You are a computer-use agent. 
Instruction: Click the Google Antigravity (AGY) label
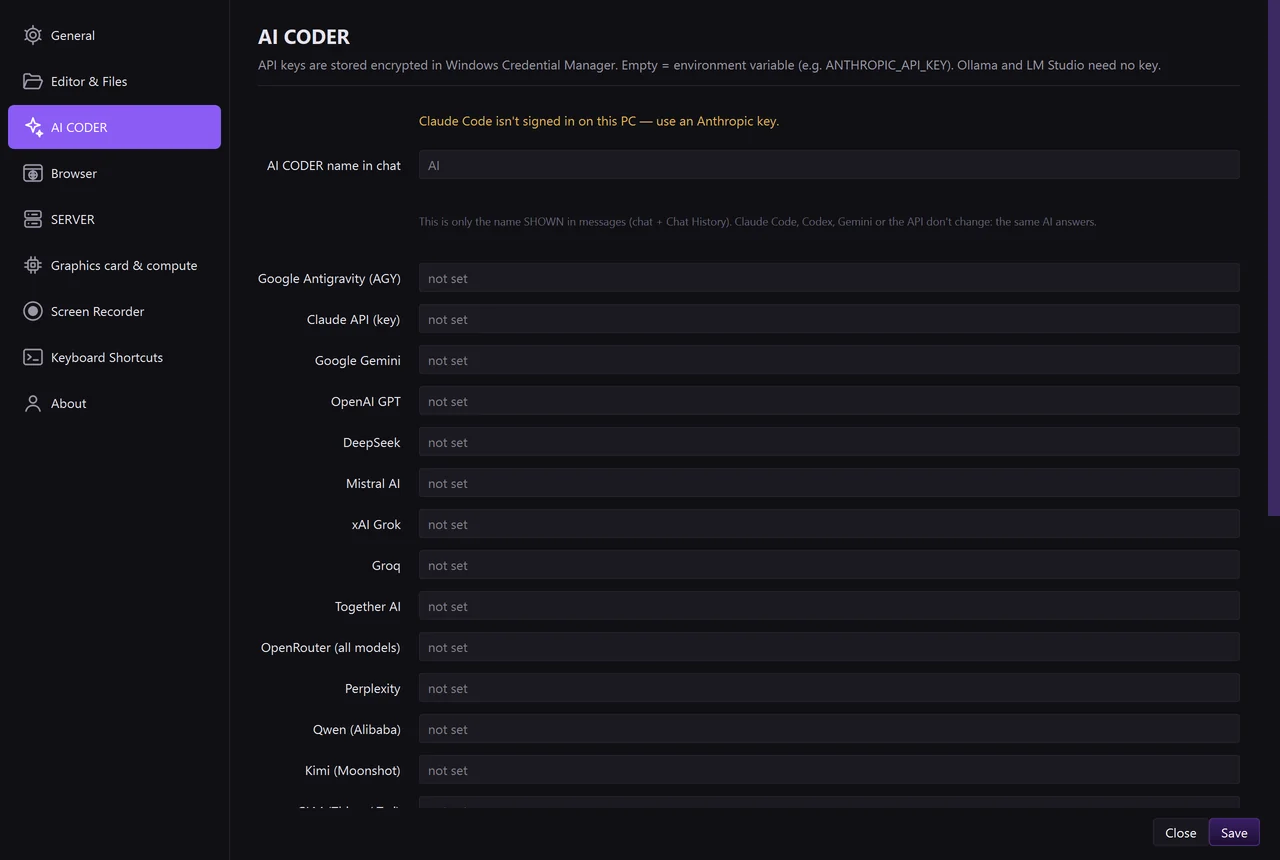click(329, 278)
